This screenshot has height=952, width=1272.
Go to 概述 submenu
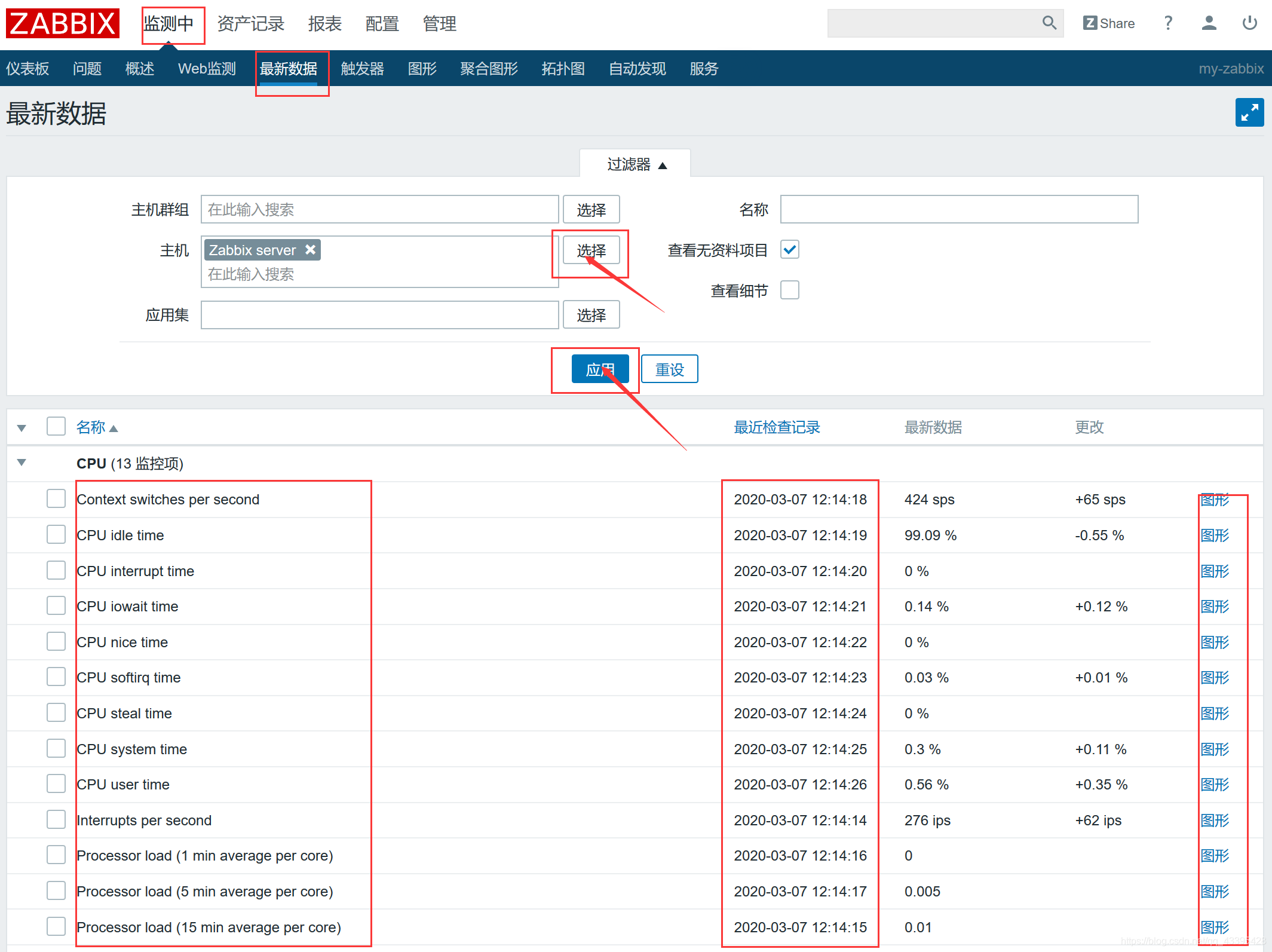(x=140, y=69)
